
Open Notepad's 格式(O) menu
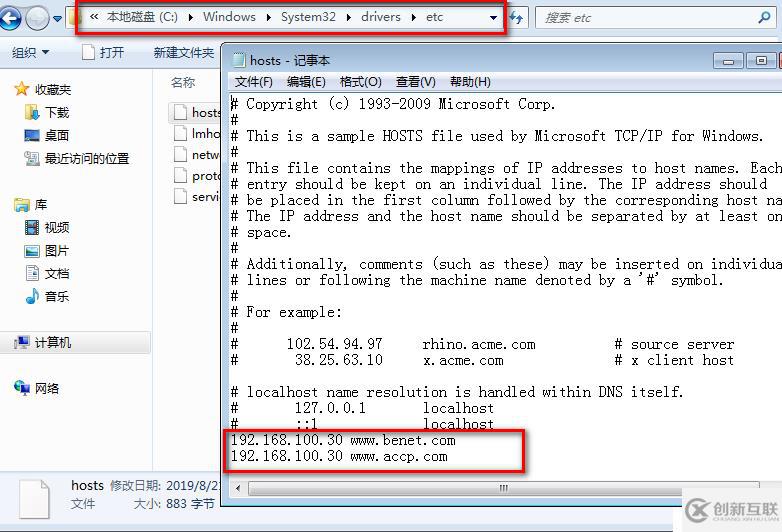pyautogui.click(x=361, y=82)
